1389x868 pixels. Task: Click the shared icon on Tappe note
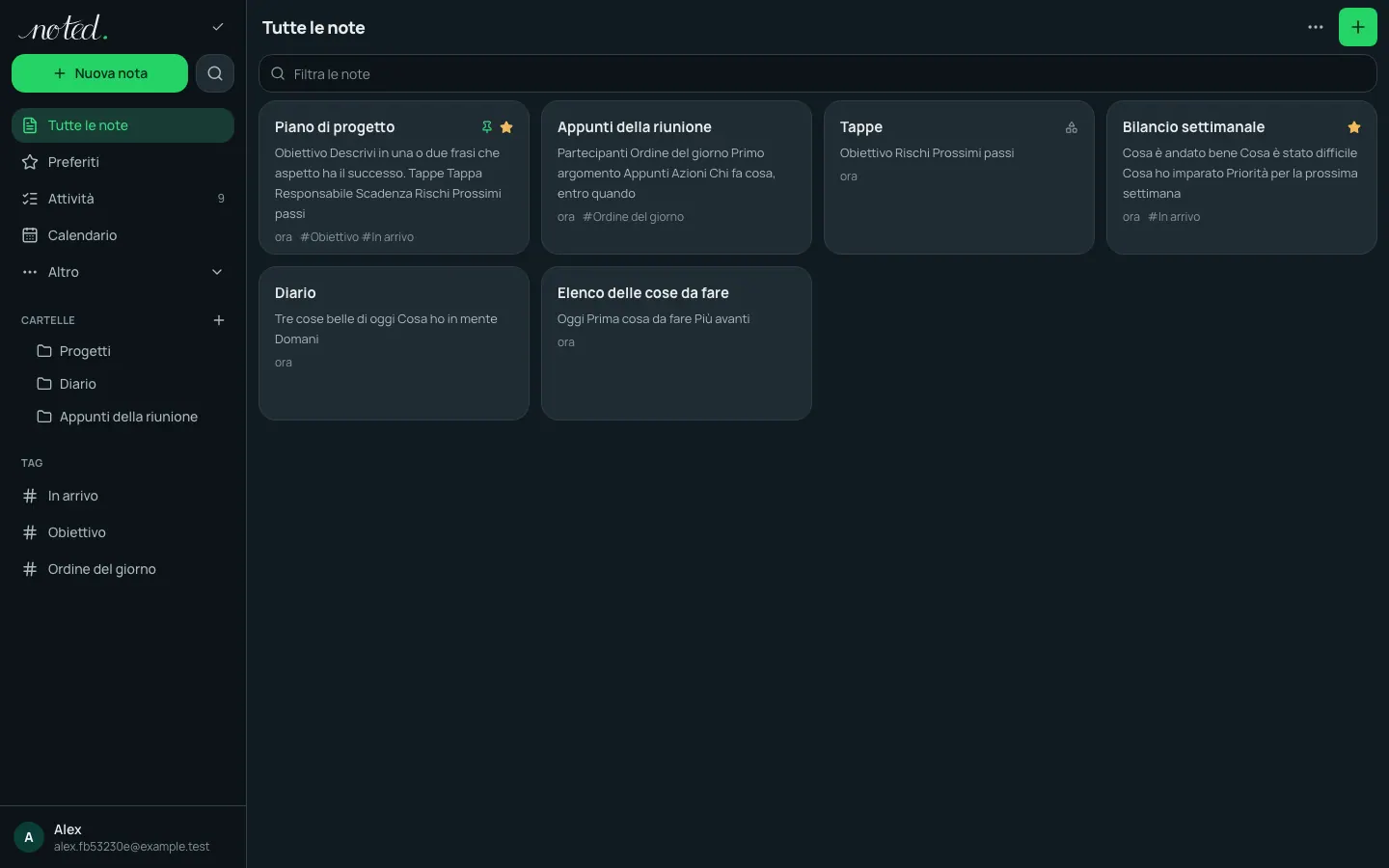(x=1072, y=127)
